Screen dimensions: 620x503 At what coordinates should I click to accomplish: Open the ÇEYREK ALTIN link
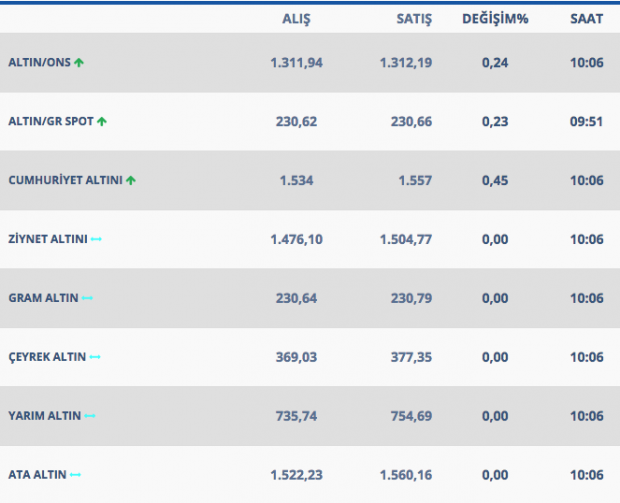(x=47, y=357)
